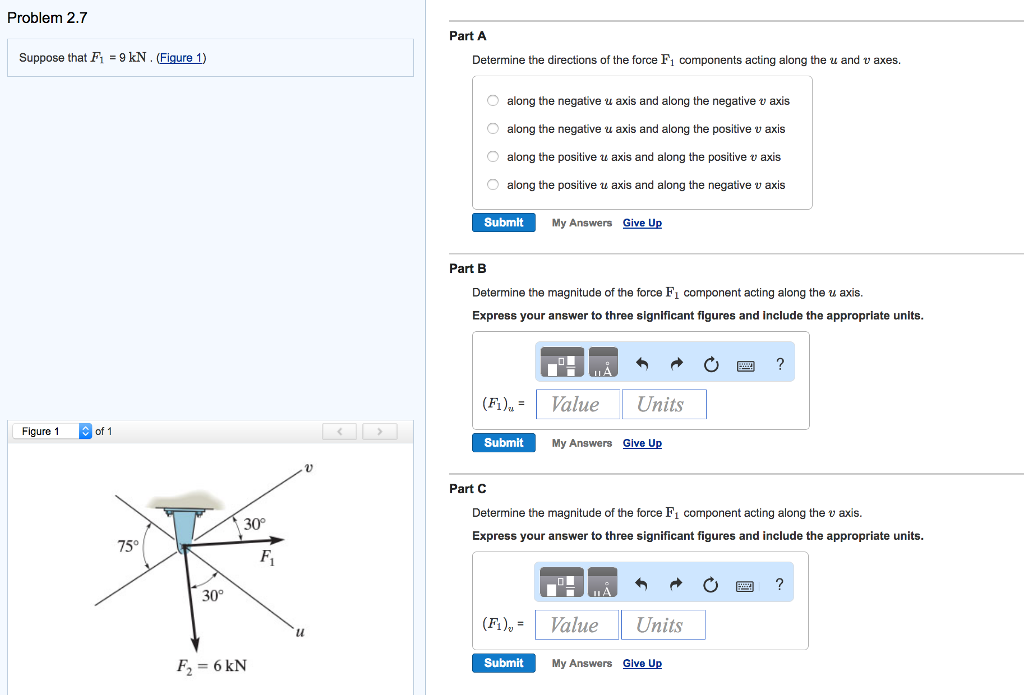Select 'along the positive u axis and along the negative v axis'
1024x695 pixels.
pos(492,185)
